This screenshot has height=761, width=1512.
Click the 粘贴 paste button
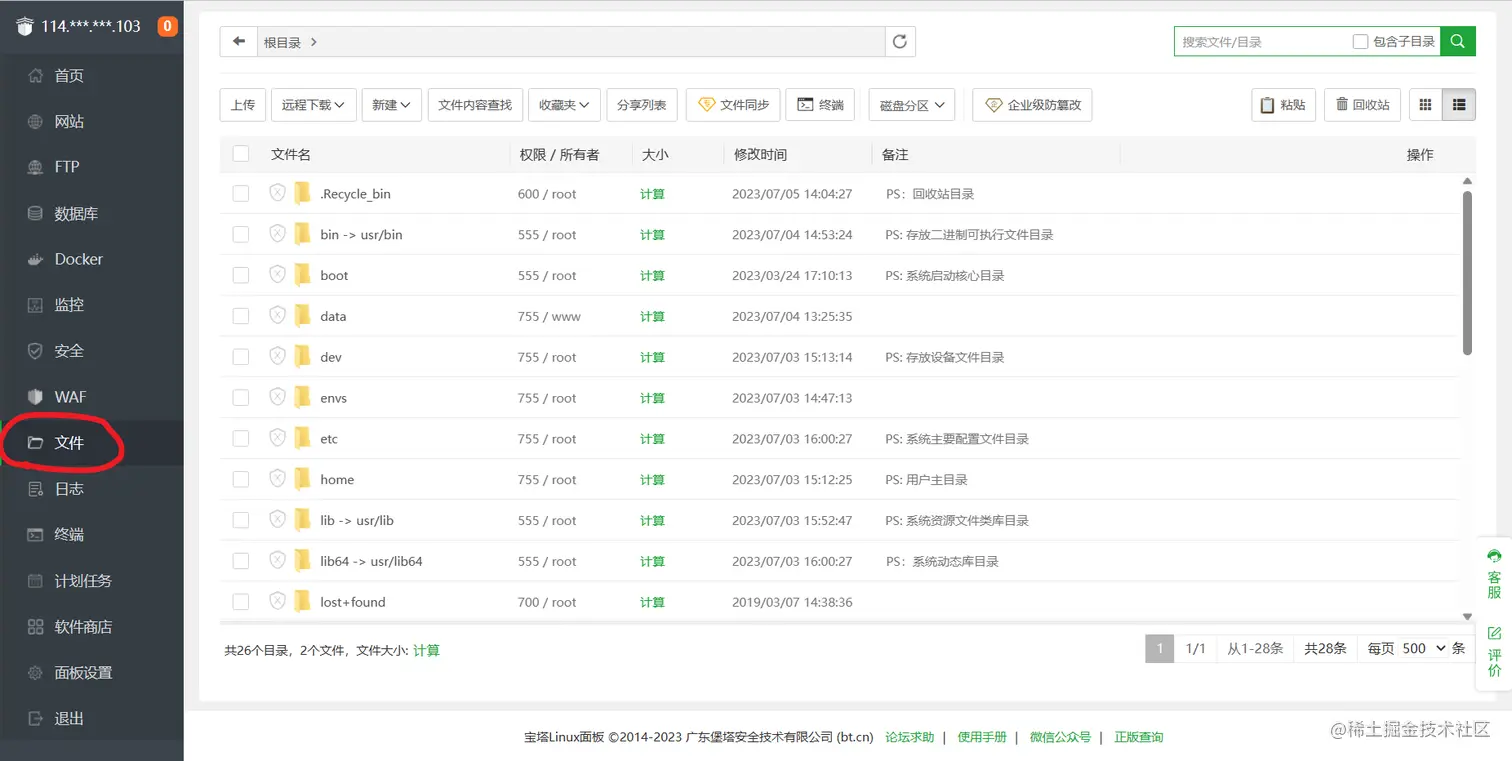pos(1283,105)
